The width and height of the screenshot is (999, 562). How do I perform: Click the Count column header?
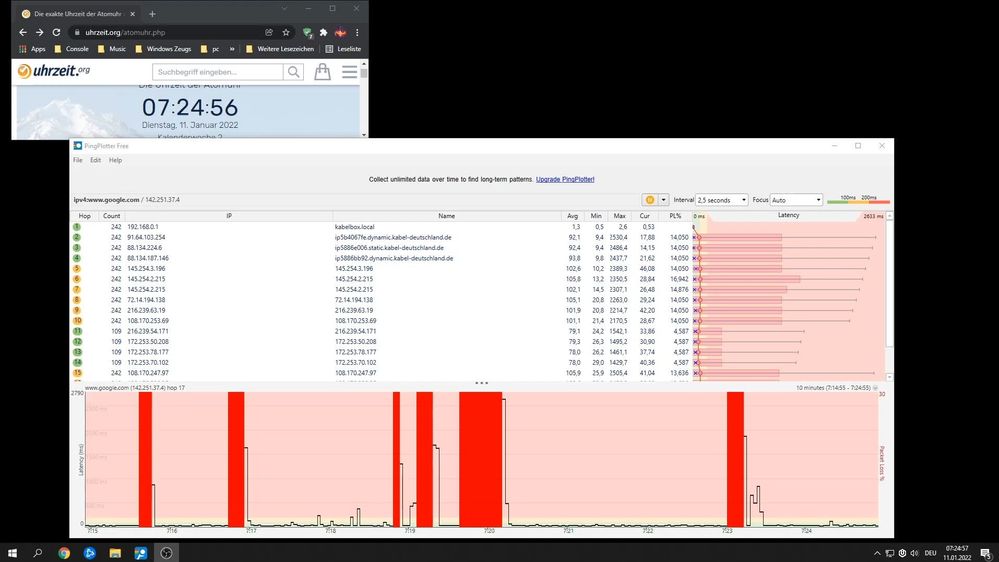111,216
